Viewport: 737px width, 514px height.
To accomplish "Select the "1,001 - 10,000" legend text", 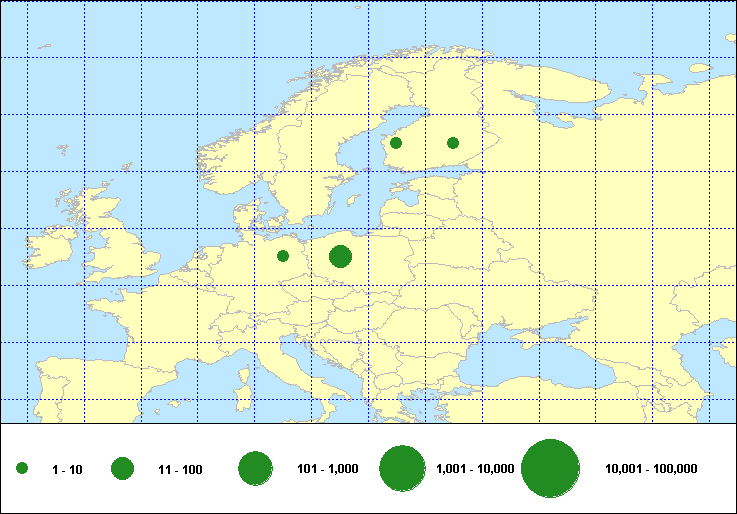I will tap(475, 469).
